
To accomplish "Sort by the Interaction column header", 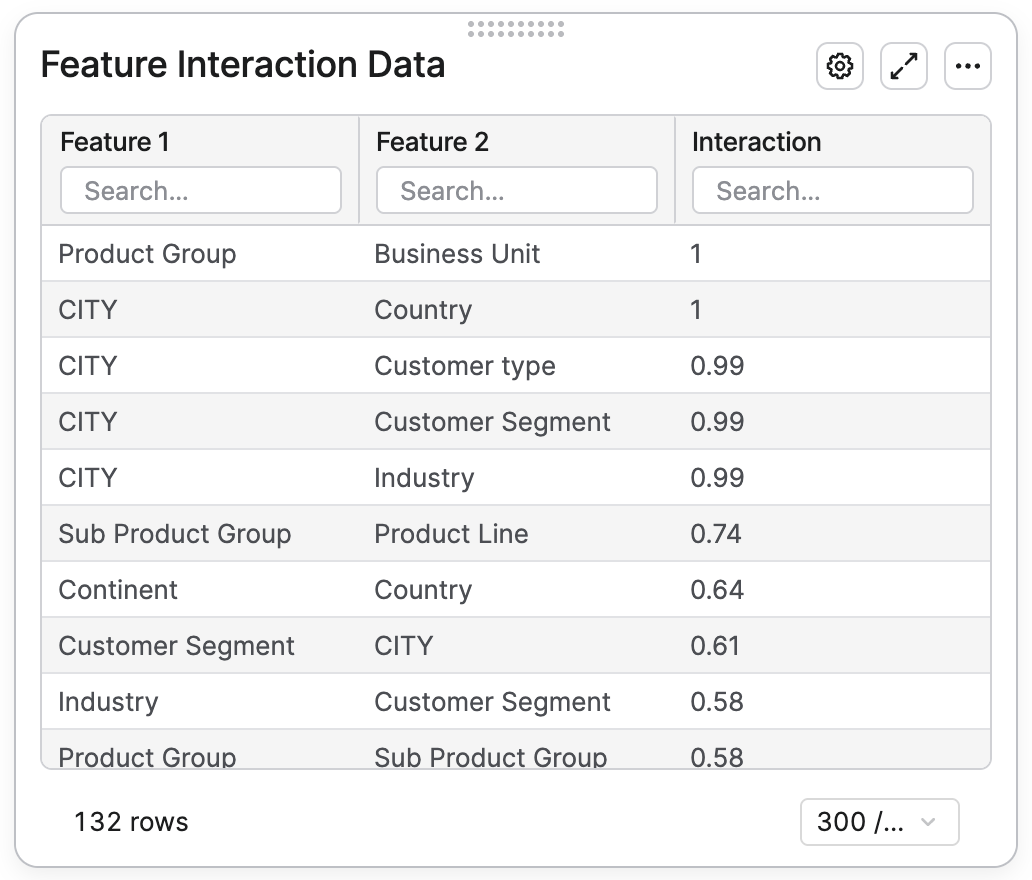I will [x=757, y=142].
